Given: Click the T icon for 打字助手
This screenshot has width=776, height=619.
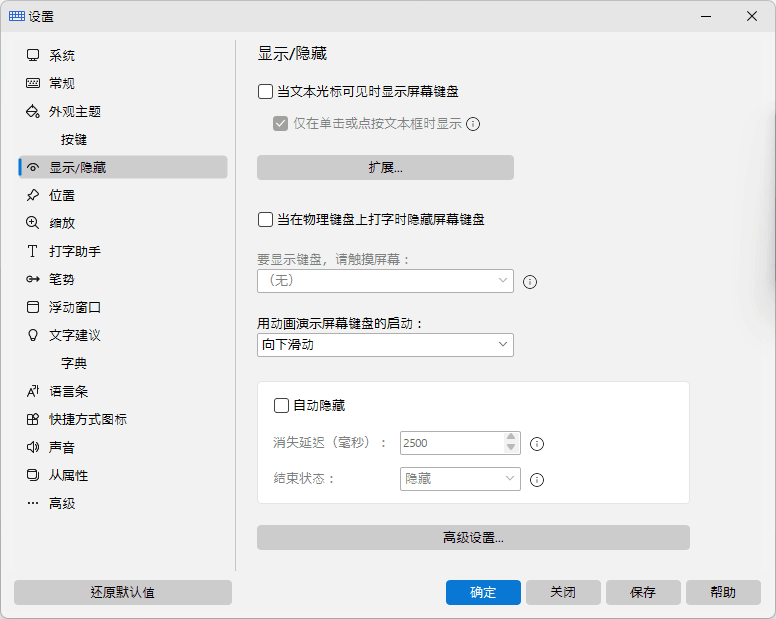Looking at the screenshot, I should (x=33, y=251).
